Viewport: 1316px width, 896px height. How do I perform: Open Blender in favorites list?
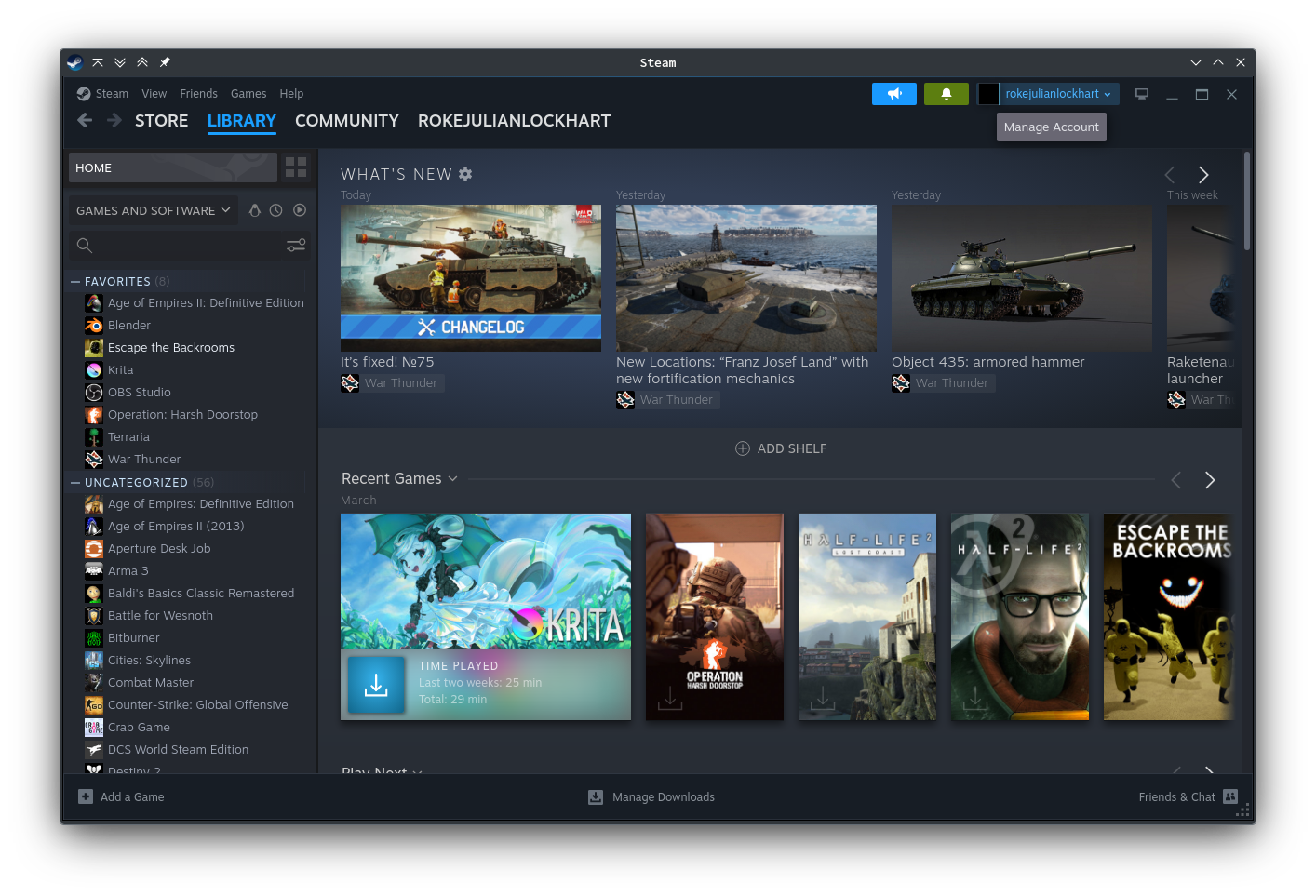pyautogui.click(x=128, y=326)
